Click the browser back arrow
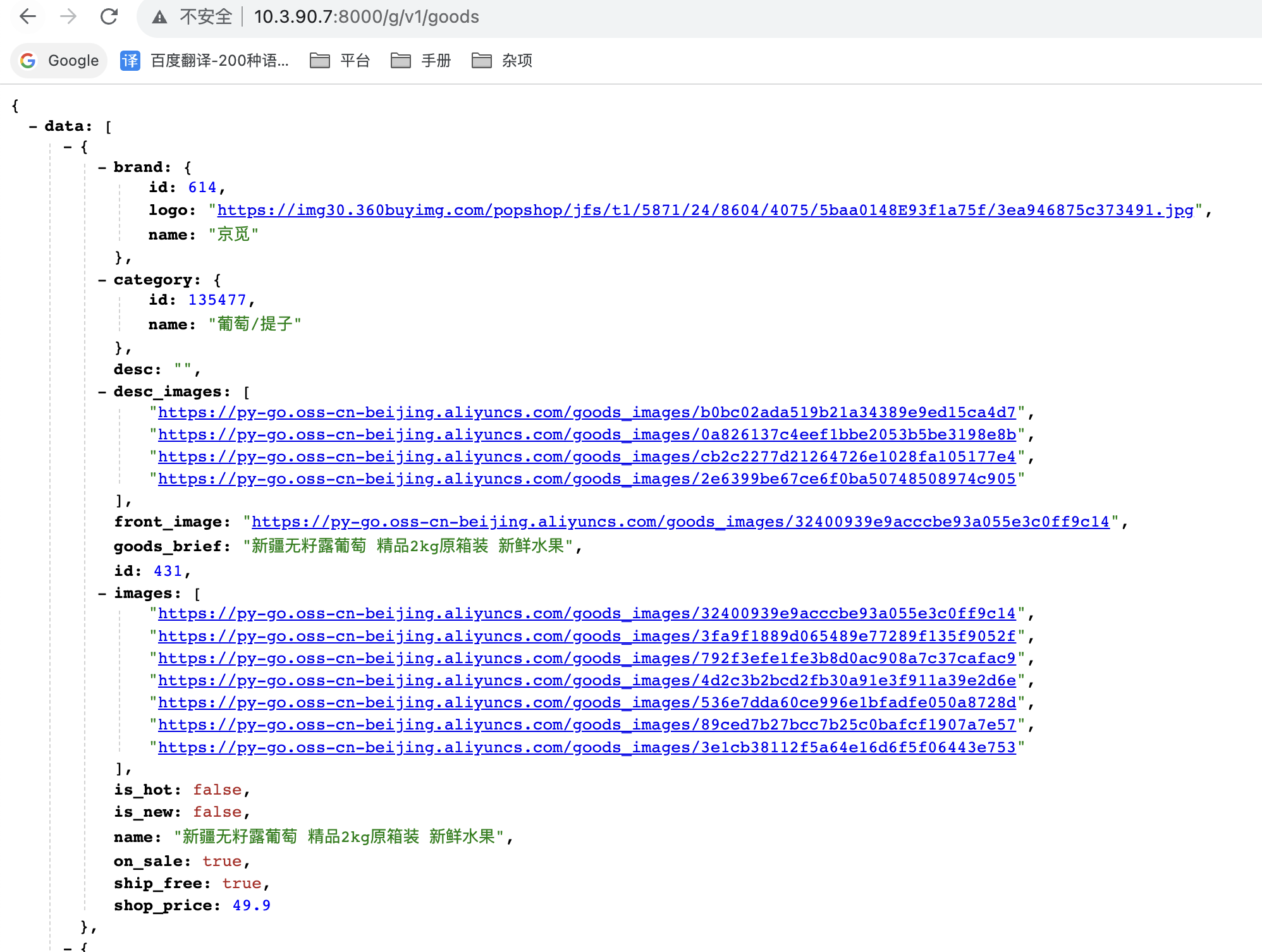The height and width of the screenshot is (952, 1262). coord(28,16)
